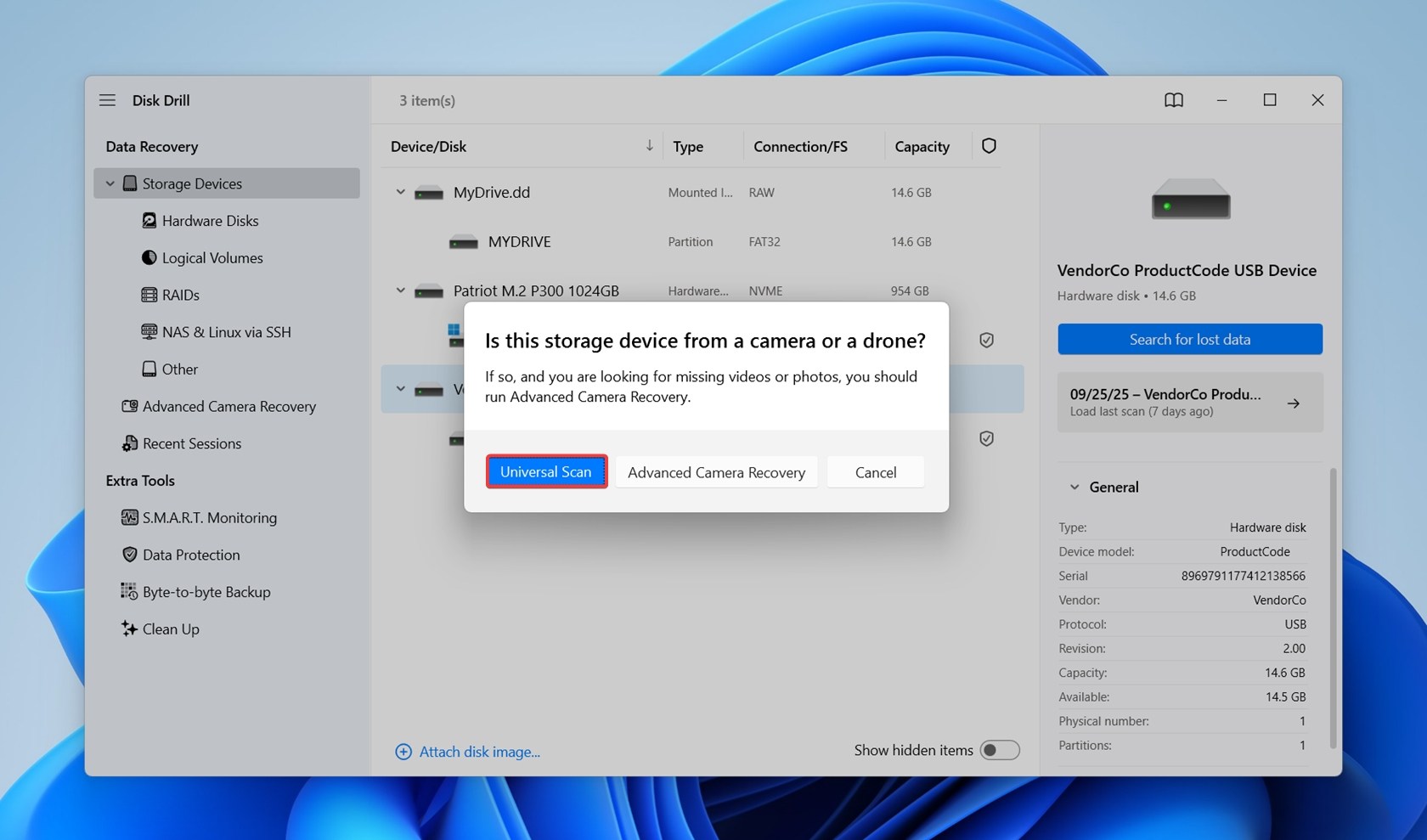1427x840 pixels.
Task: Open RAIDs from the sidebar
Action: coord(180,295)
